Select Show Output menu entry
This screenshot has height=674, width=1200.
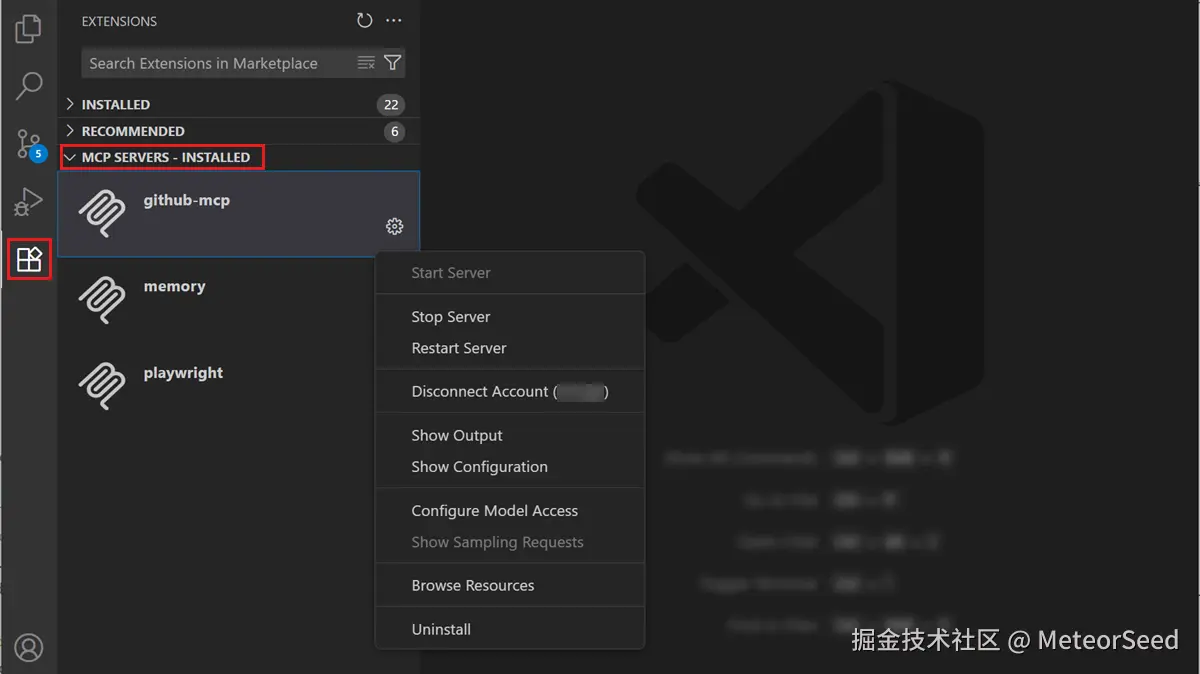pyautogui.click(x=510, y=436)
